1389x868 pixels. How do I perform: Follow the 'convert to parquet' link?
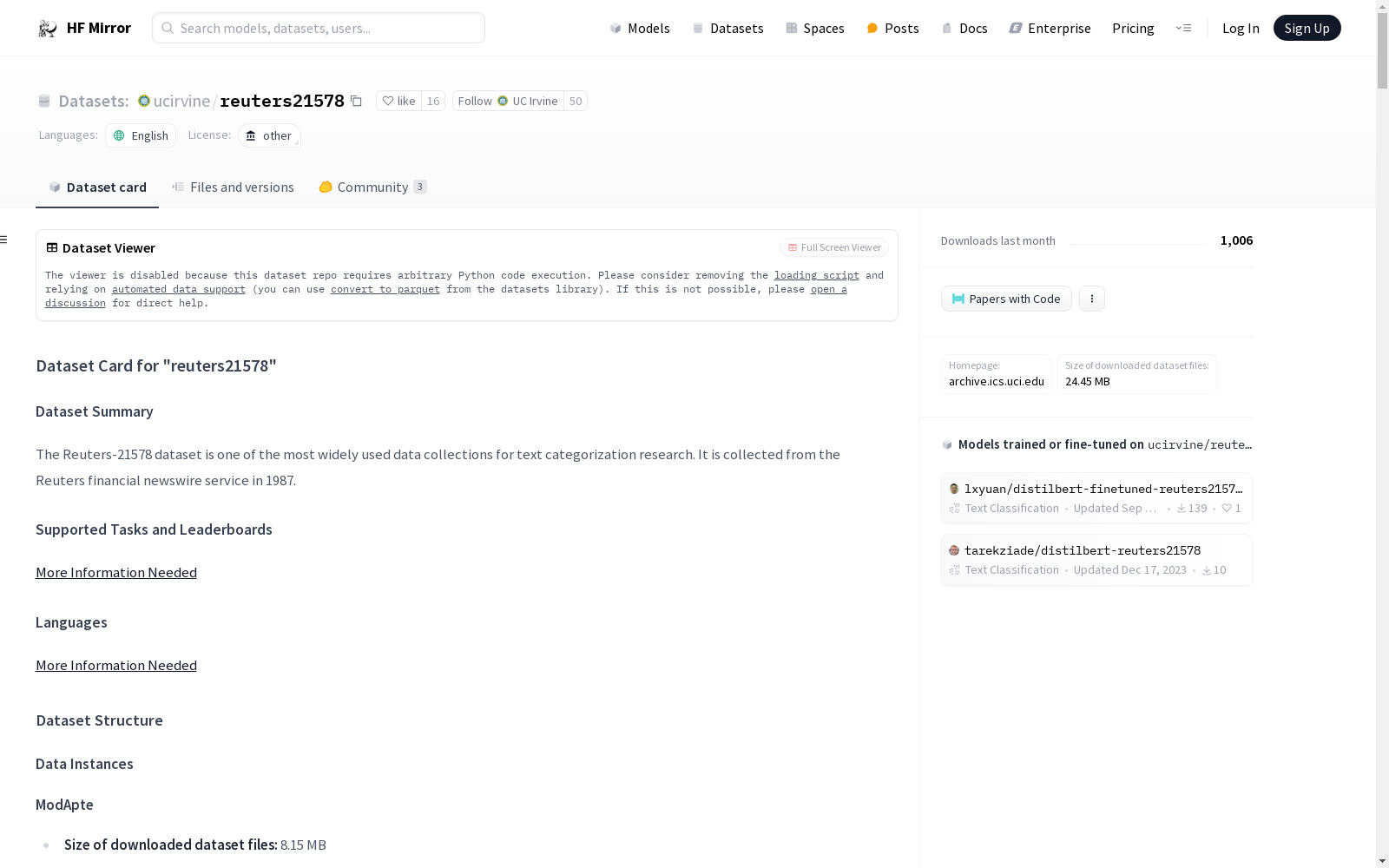[385, 289]
